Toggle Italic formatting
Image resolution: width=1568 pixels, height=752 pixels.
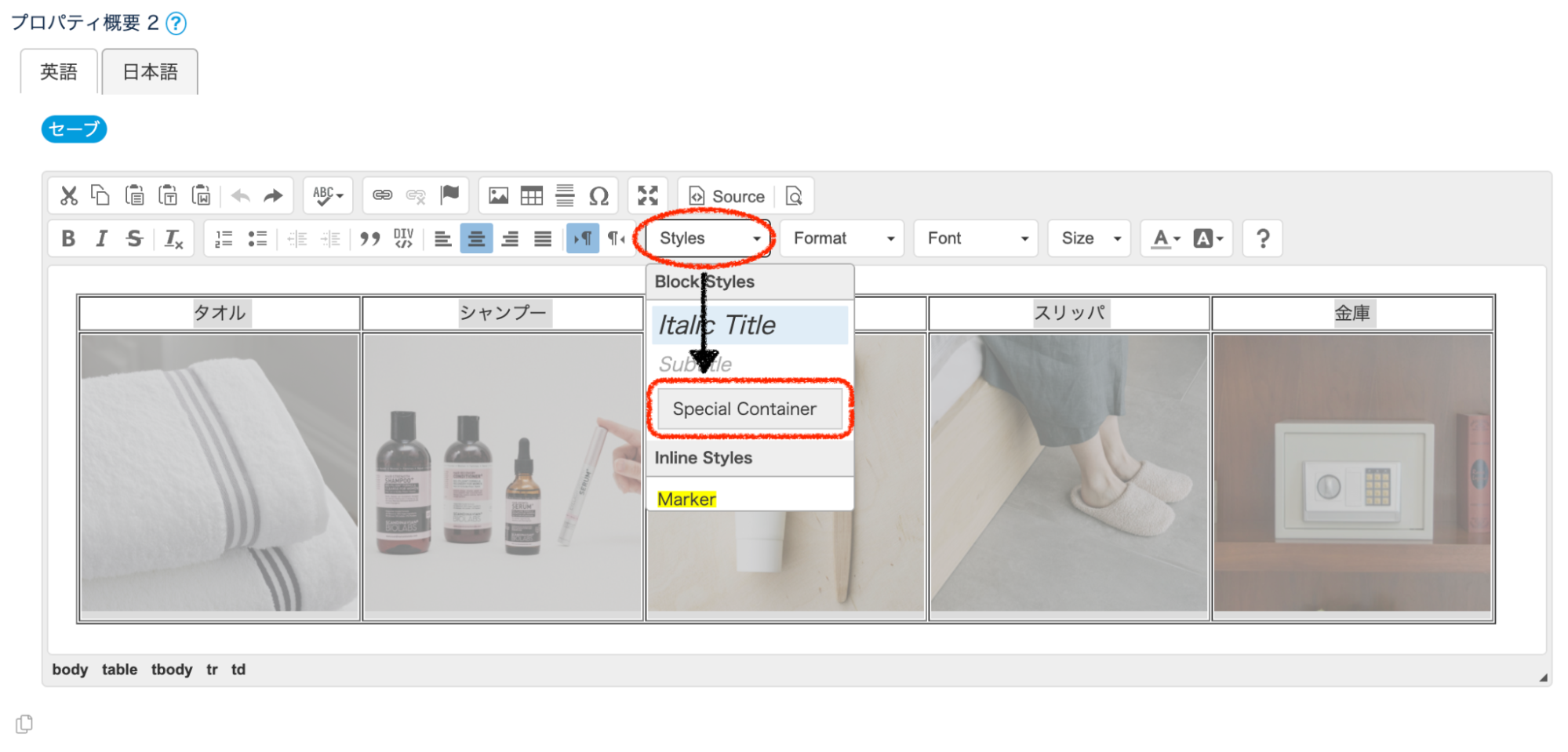[x=101, y=238]
